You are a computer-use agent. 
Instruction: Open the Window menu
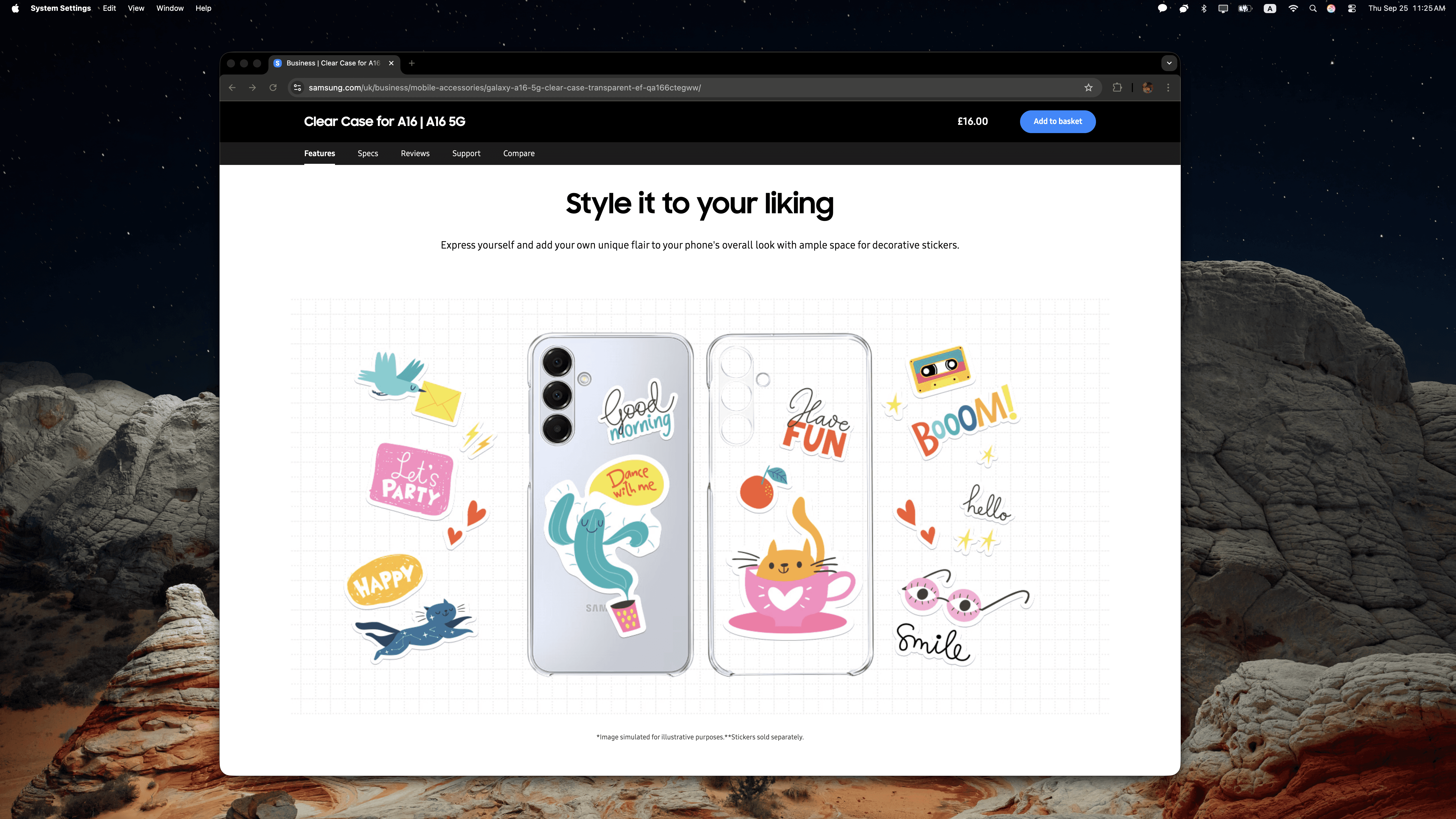(169, 9)
